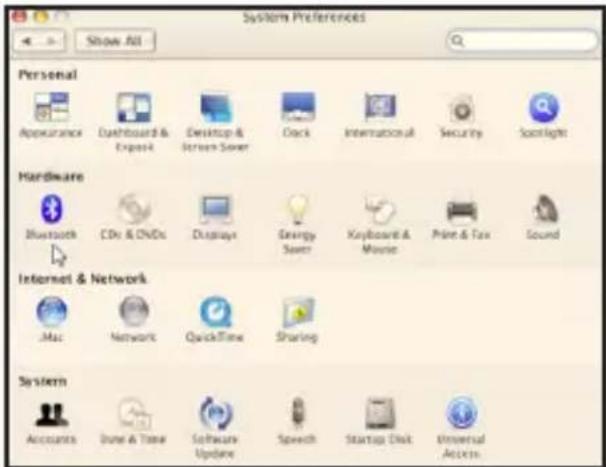Screen dimensions: 606x467
Task: Click the System section heading
Action: click(43, 382)
